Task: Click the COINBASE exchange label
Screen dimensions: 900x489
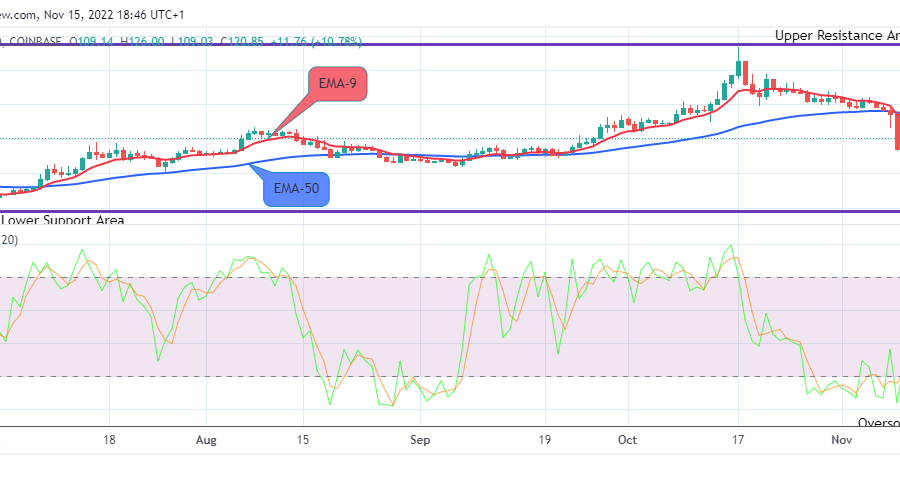Action: point(35,41)
